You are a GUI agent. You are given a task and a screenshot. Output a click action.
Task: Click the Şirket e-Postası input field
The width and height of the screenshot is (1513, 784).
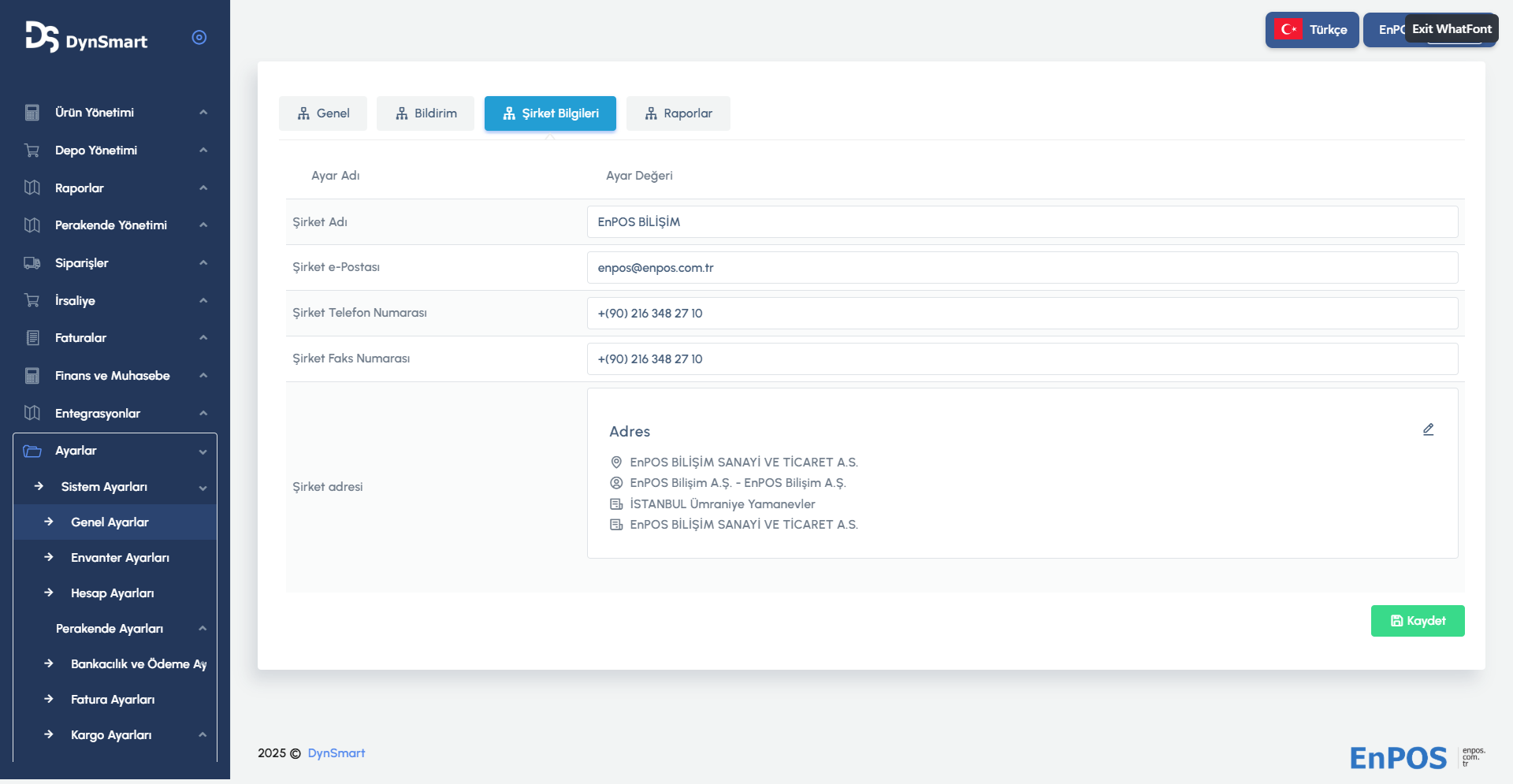1022,268
